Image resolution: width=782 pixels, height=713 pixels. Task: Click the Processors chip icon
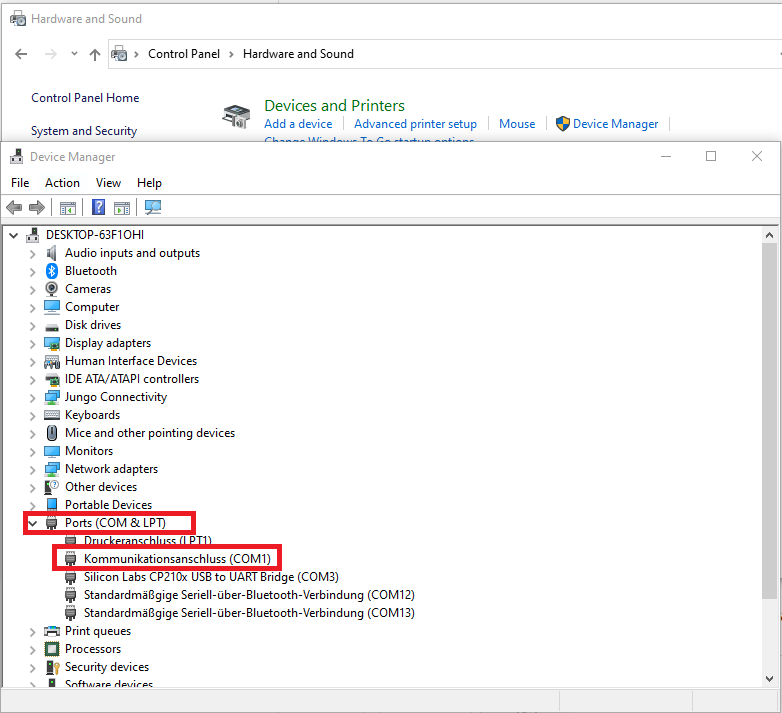(52, 649)
